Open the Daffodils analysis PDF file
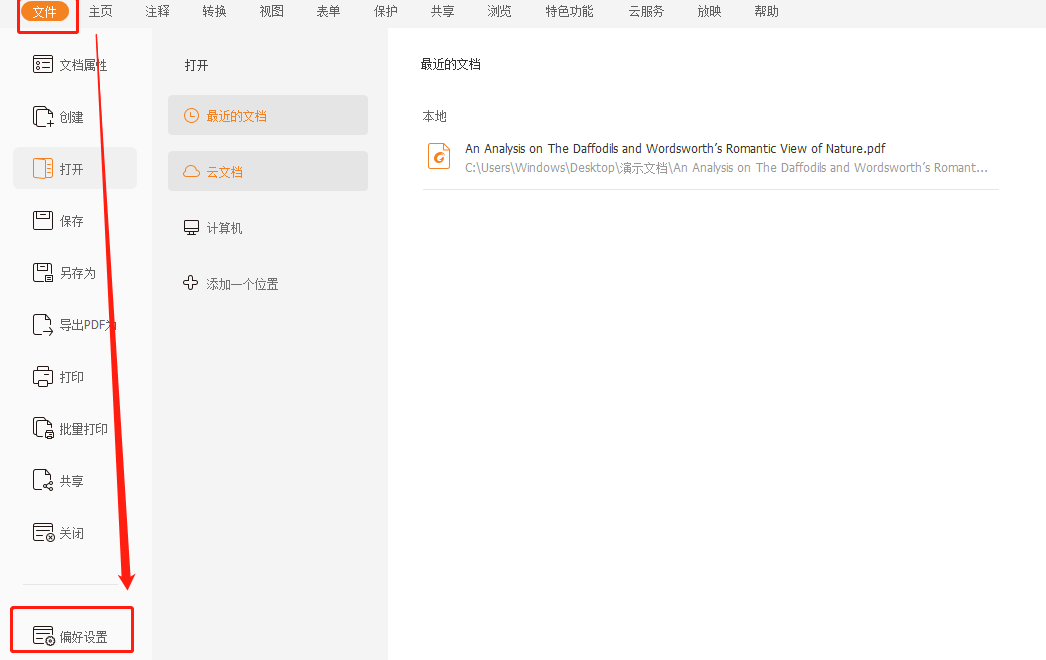Image resolution: width=1046 pixels, height=660 pixels. (x=674, y=147)
